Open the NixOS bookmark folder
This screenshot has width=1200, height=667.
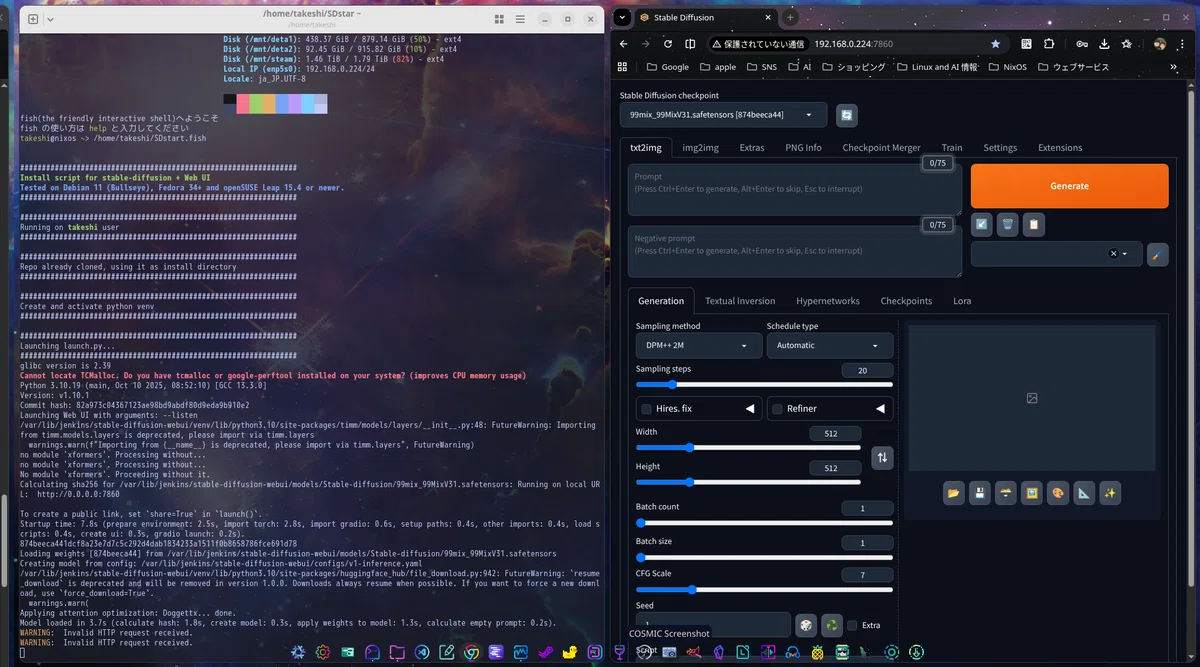[1006, 67]
